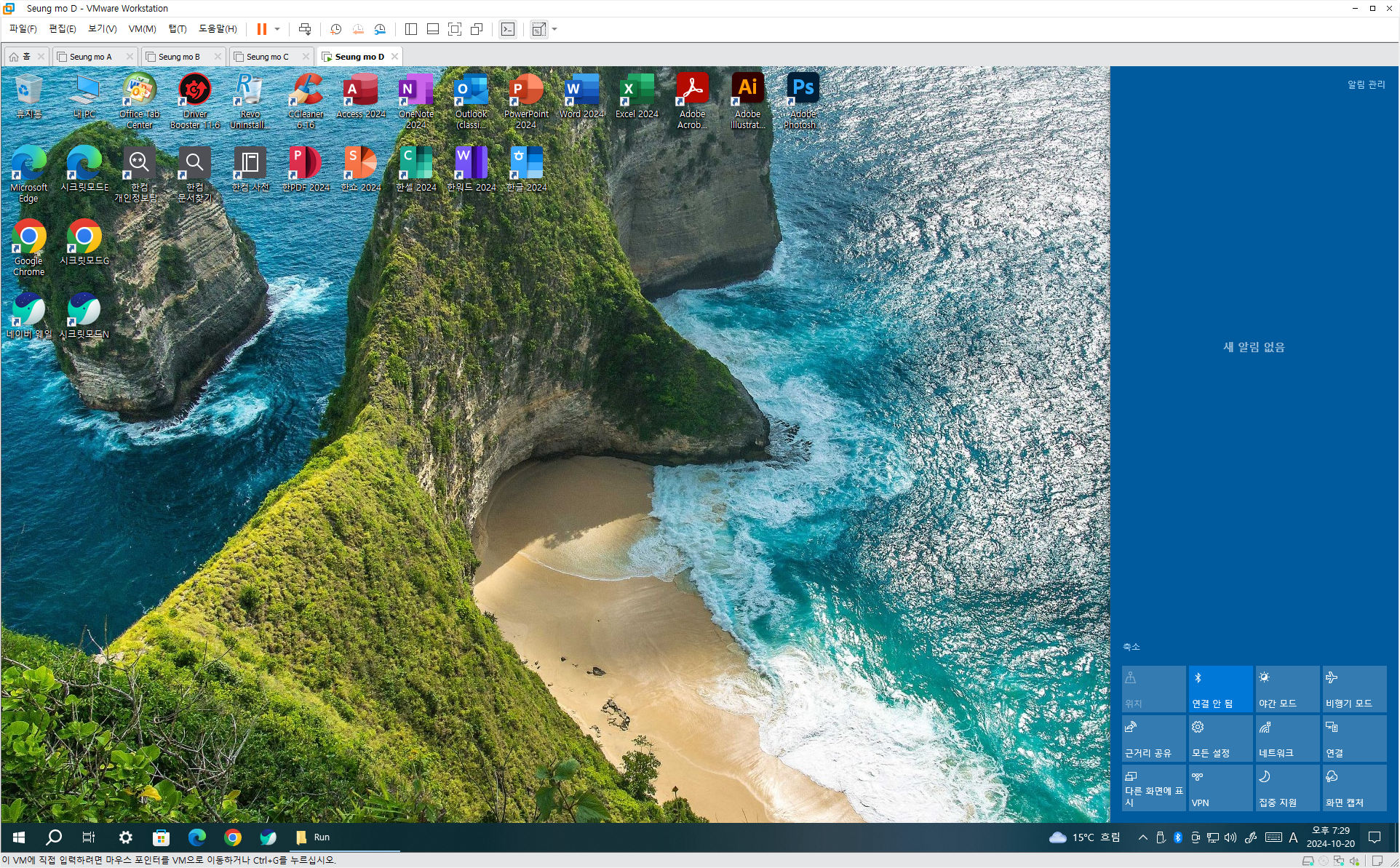Toggle the 집중 지원 quick action tile

coord(1286,788)
